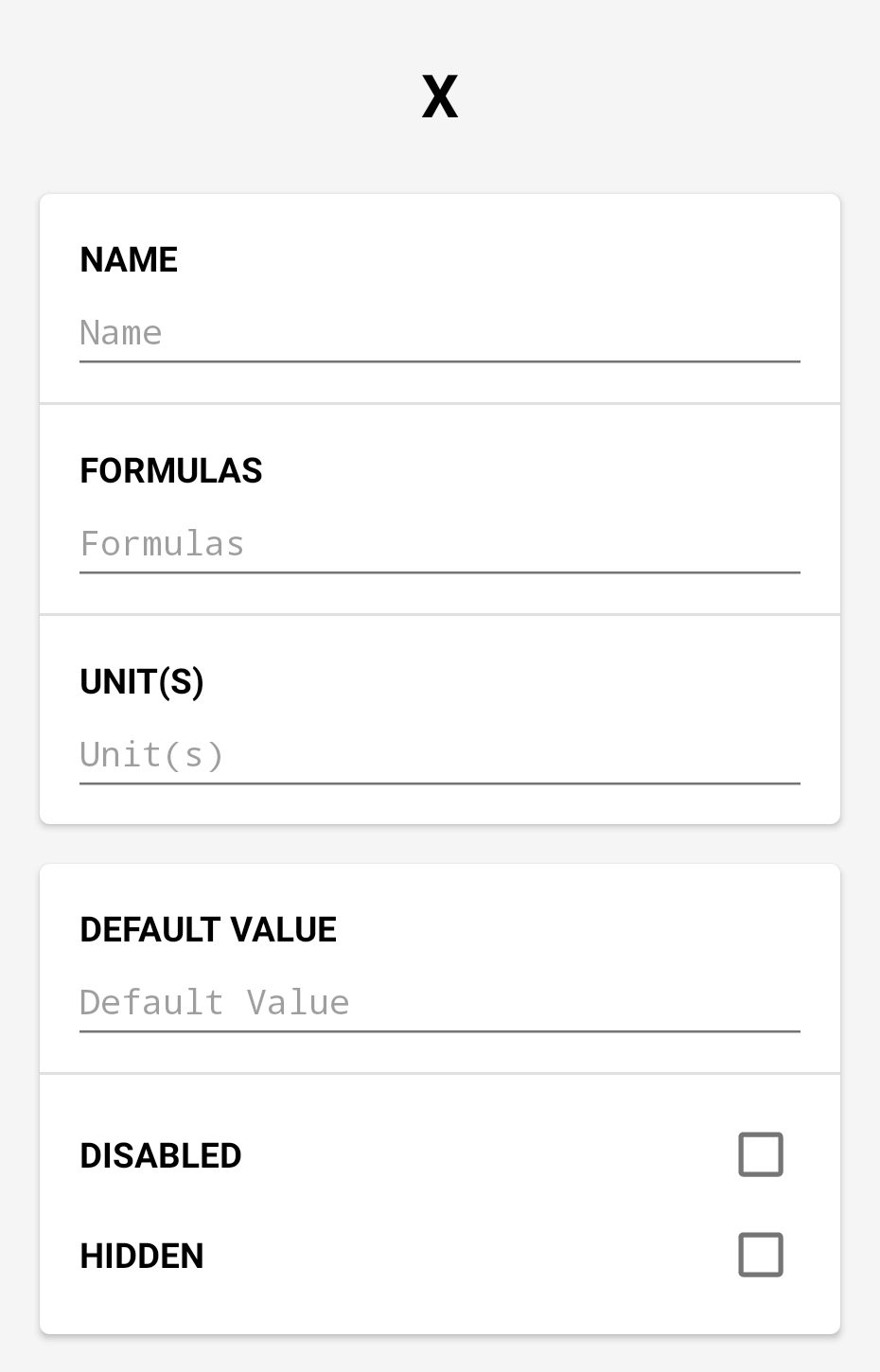880x1372 pixels.
Task: Click the gray 'Default Value' placeholder text
Action: tap(215, 1003)
